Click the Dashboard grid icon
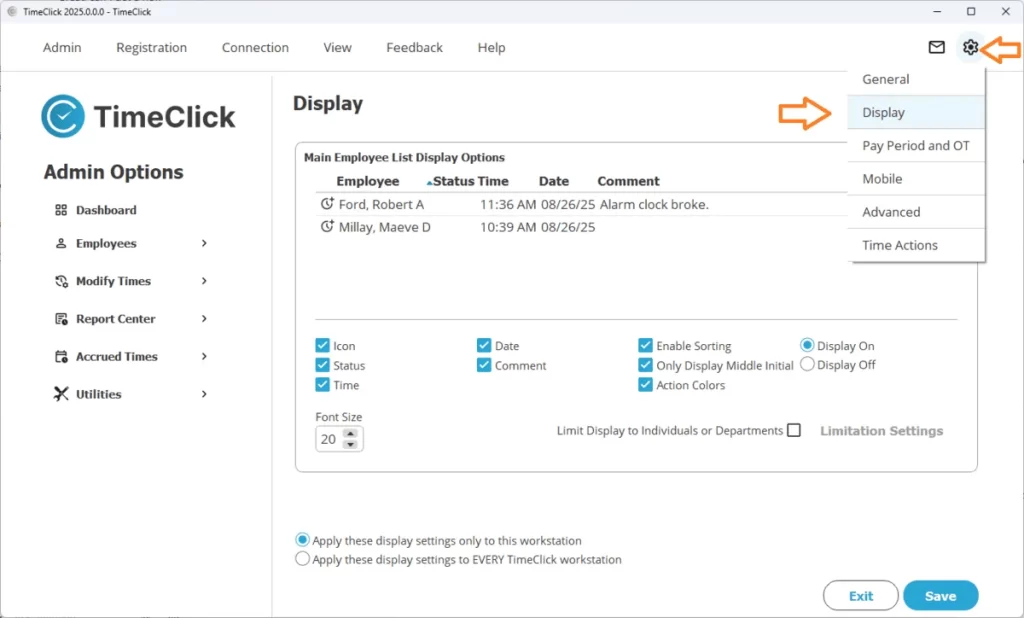The image size is (1024, 618). (x=61, y=210)
